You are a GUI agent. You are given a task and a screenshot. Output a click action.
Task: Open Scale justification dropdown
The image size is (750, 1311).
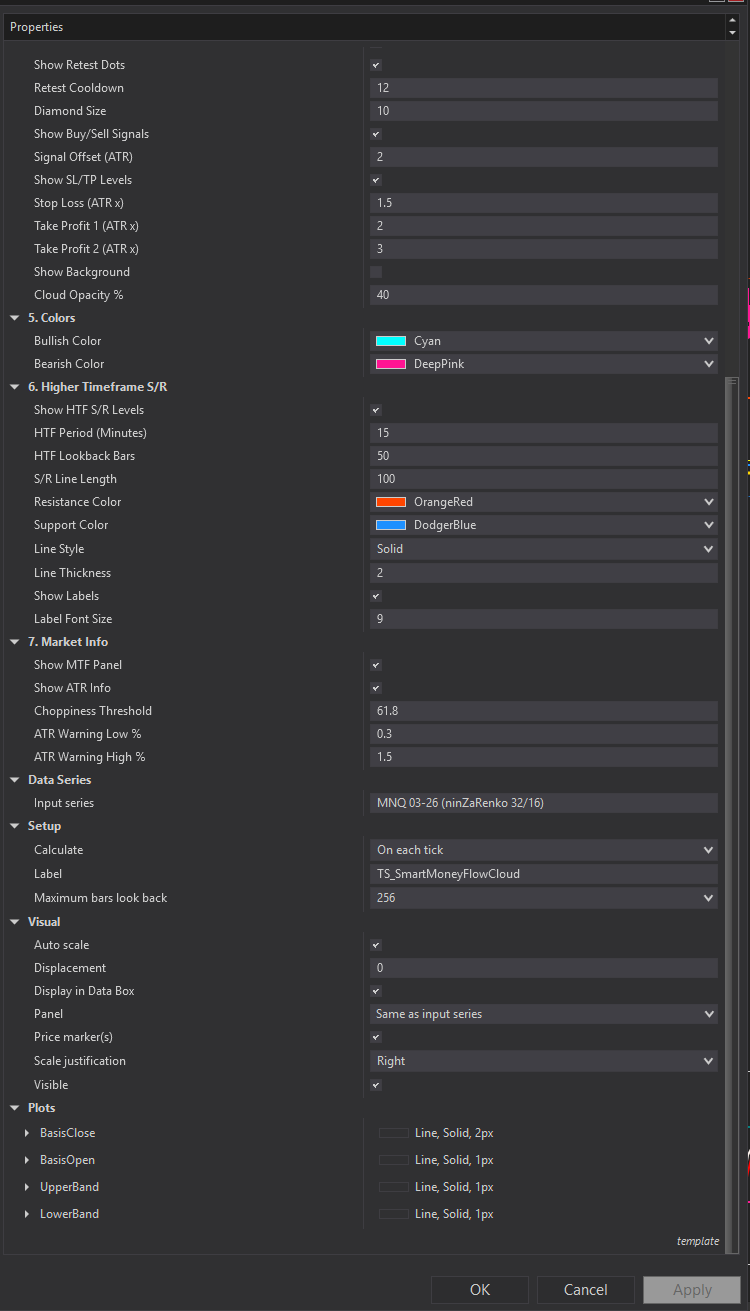coord(543,1061)
